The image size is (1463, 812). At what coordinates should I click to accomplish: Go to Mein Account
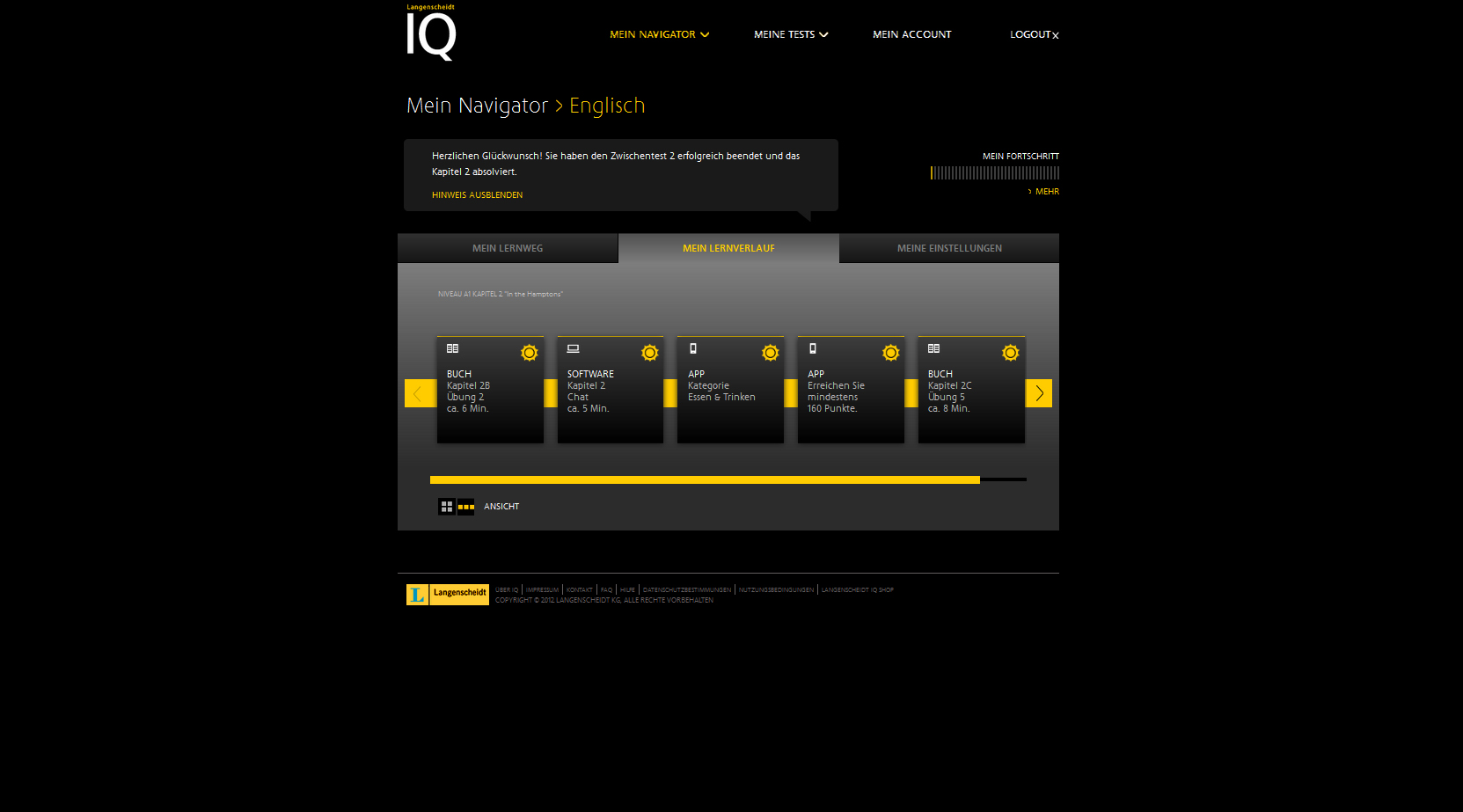[911, 34]
